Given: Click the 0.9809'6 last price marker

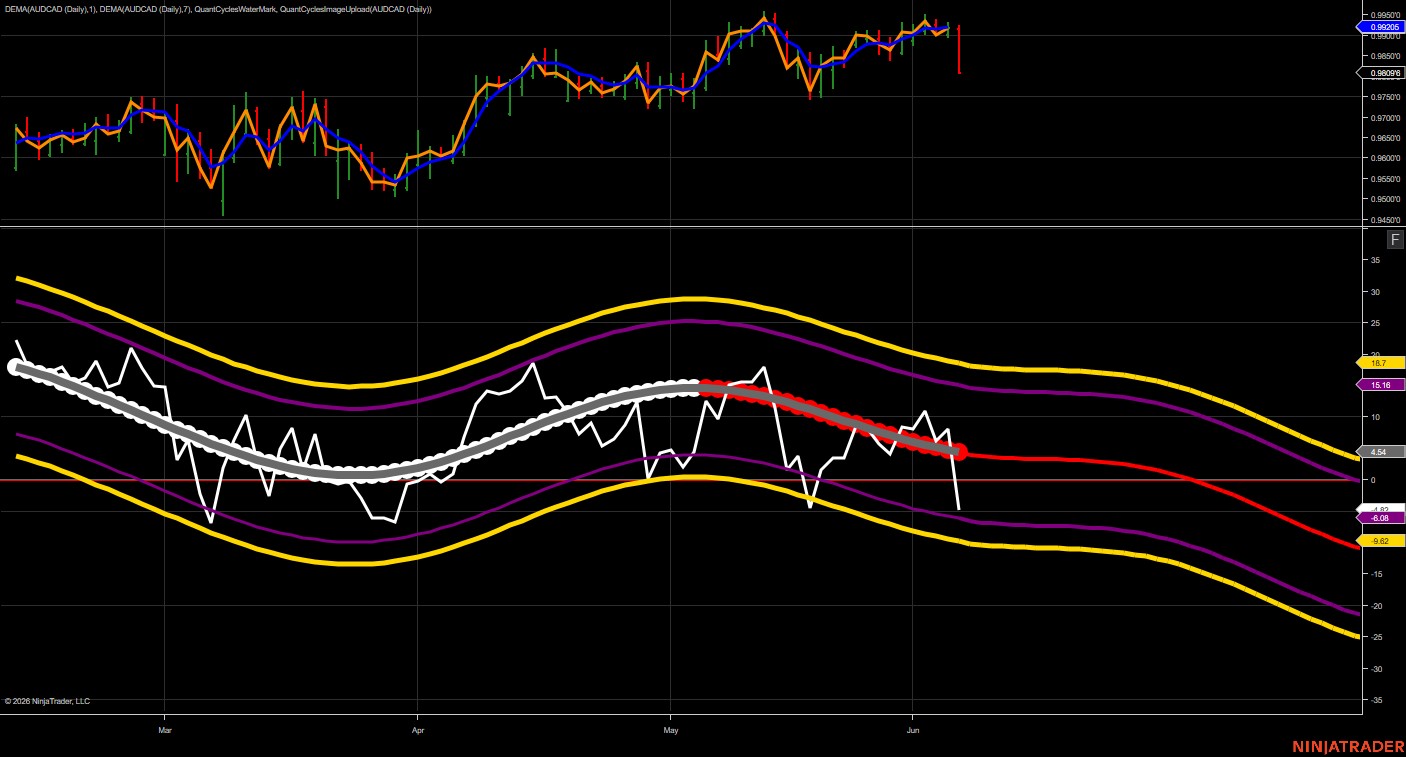Looking at the screenshot, I should (1381, 73).
